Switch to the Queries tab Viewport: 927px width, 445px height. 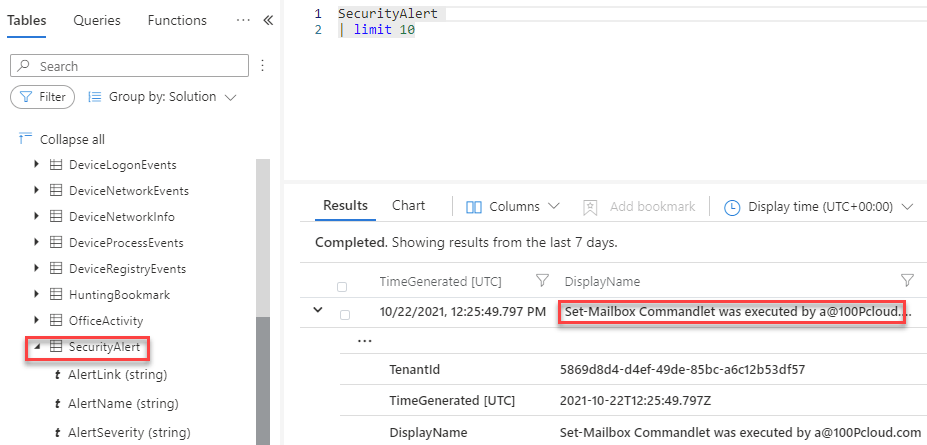[97, 20]
